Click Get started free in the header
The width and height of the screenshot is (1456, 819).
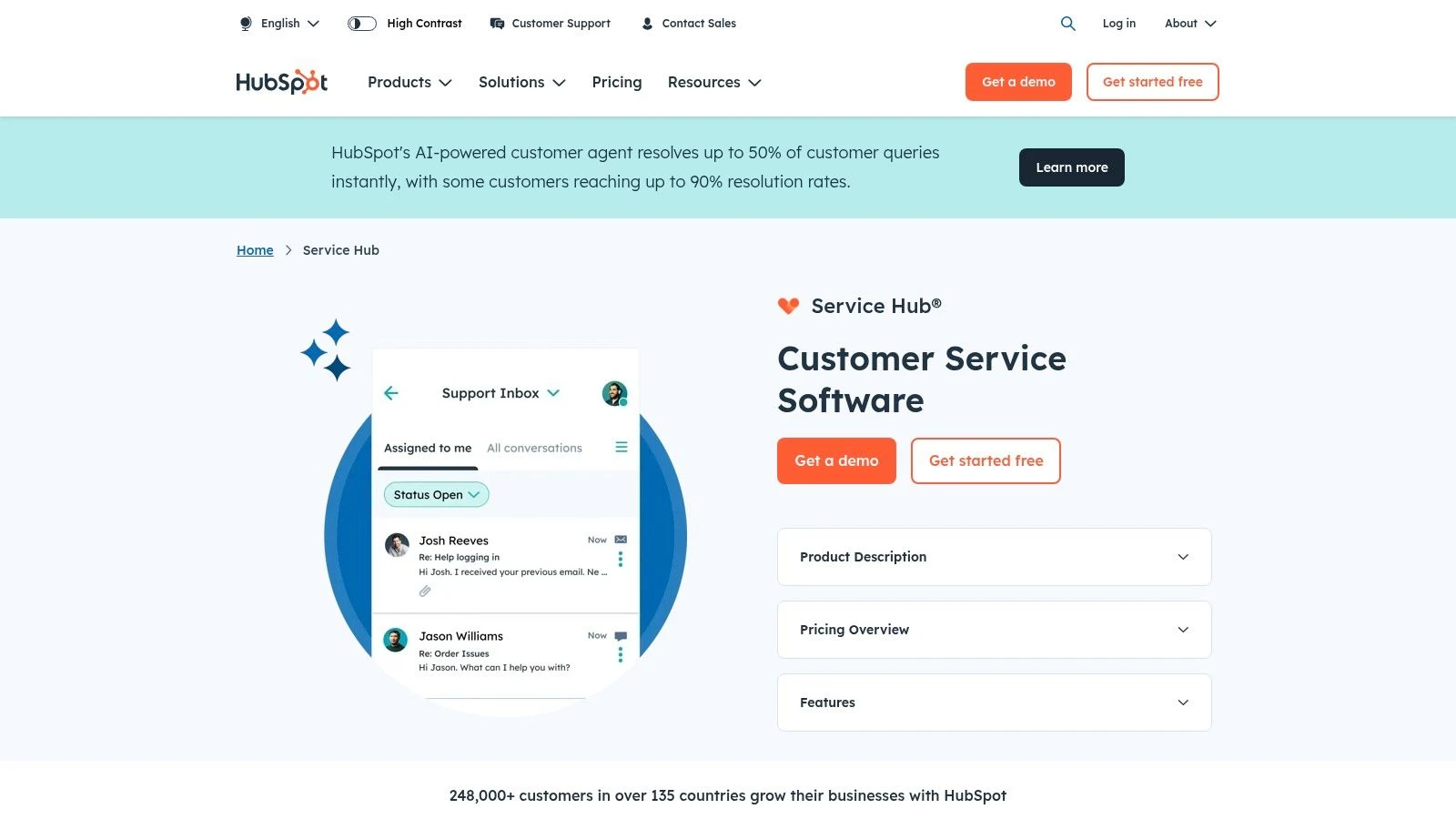click(x=1153, y=82)
